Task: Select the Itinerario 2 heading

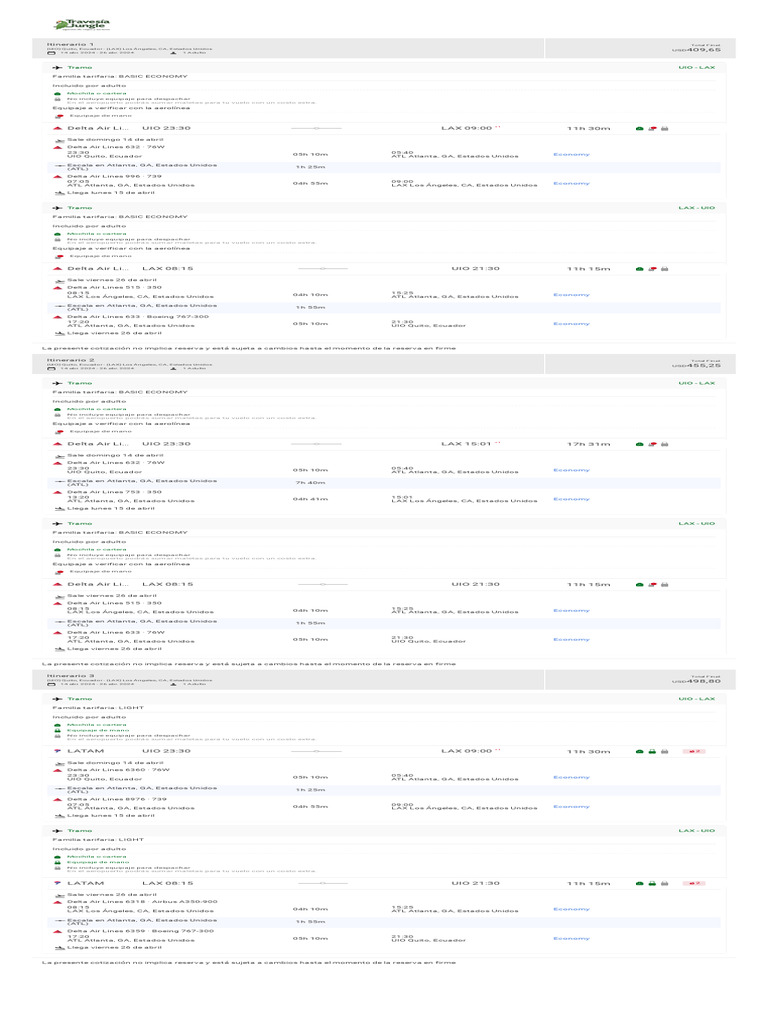Action: coord(70,359)
